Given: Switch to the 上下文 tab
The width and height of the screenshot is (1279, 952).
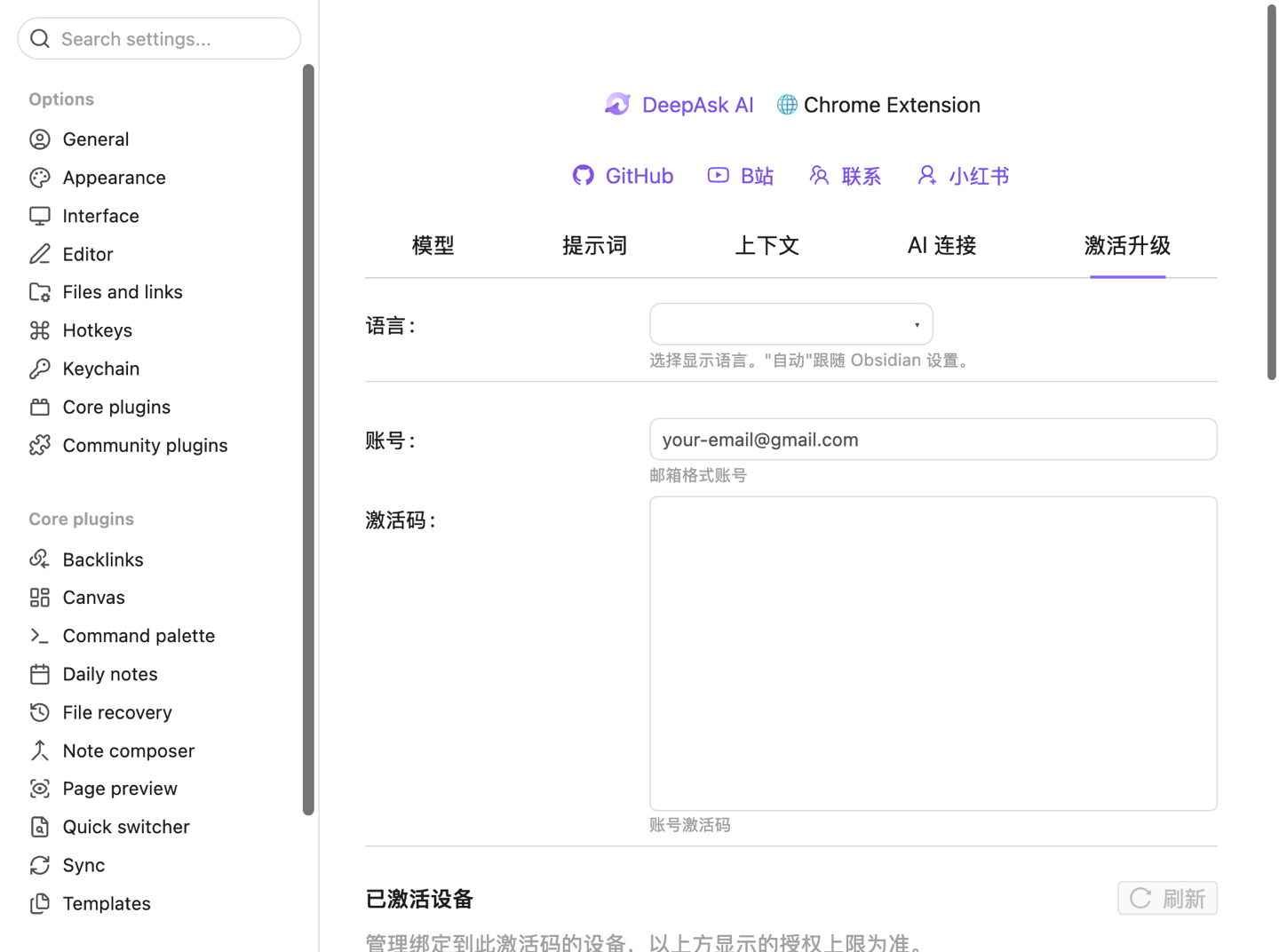Looking at the screenshot, I should [x=767, y=246].
